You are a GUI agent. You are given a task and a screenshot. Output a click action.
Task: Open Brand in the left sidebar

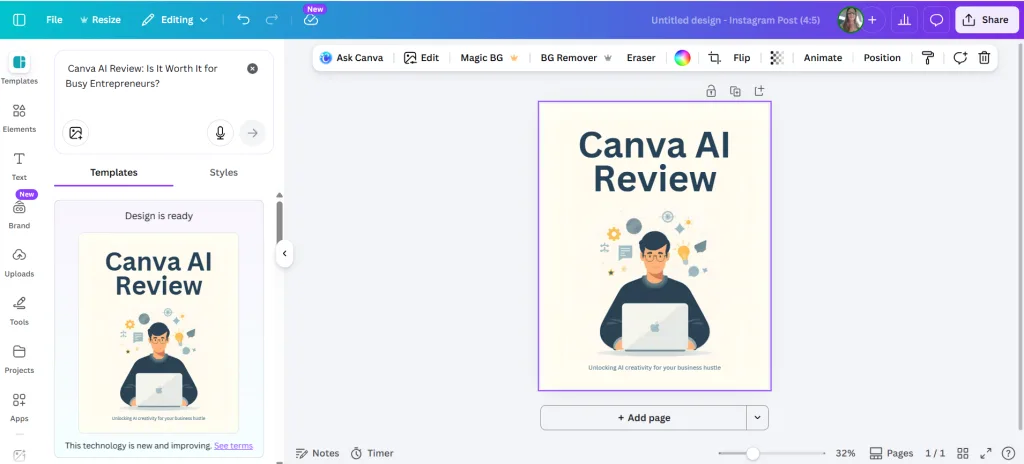19,214
